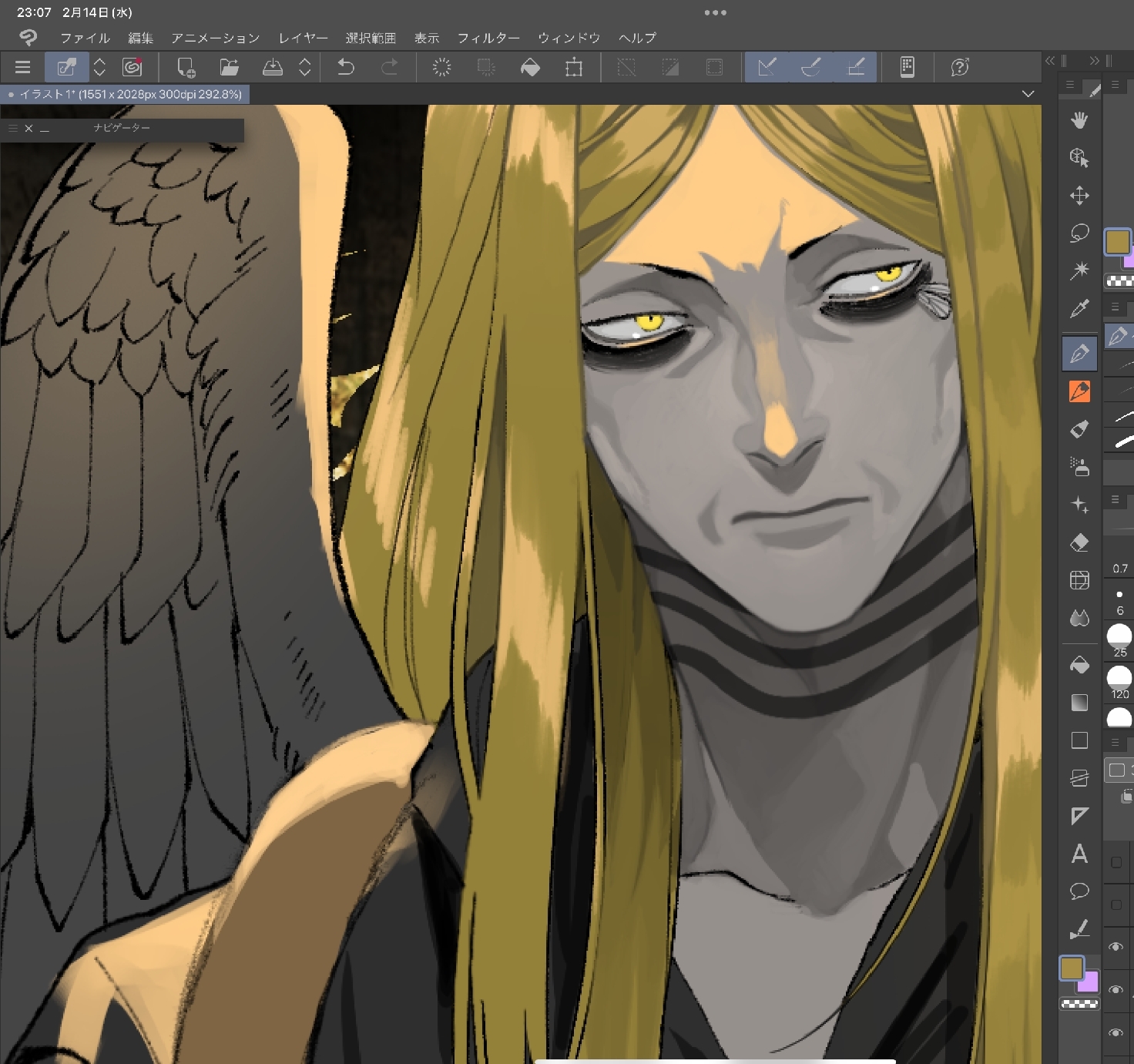Open the フィルター menu
This screenshot has width=1134, height=1064.
(x=488, y=38)
